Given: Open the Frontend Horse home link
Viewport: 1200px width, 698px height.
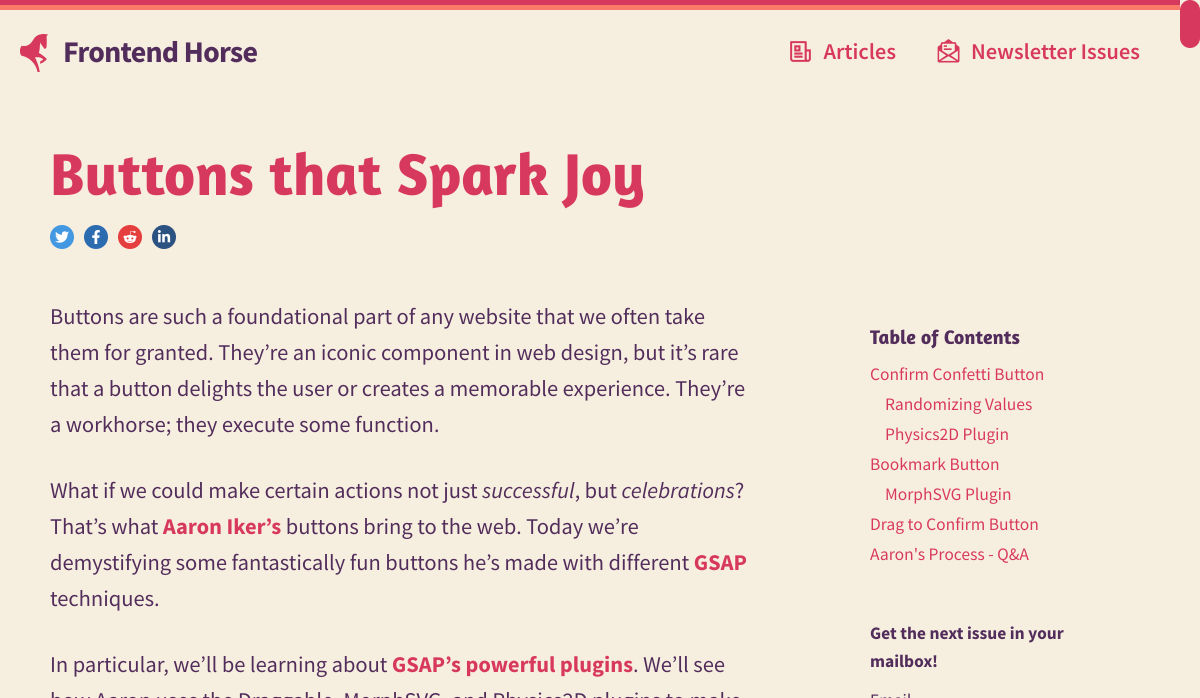Looking at the screenshot, I should (x=160, y=52).
